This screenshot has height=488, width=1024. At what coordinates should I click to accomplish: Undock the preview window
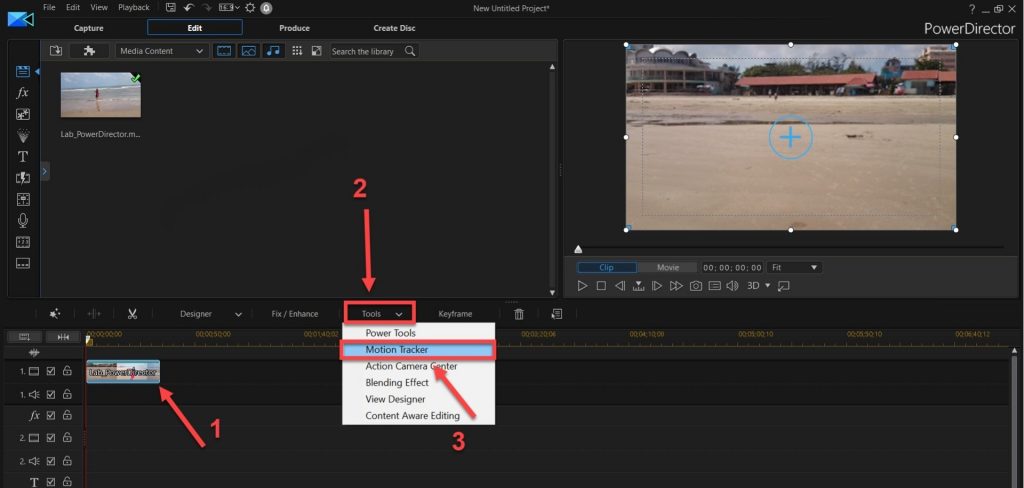(x=784, y=286)
